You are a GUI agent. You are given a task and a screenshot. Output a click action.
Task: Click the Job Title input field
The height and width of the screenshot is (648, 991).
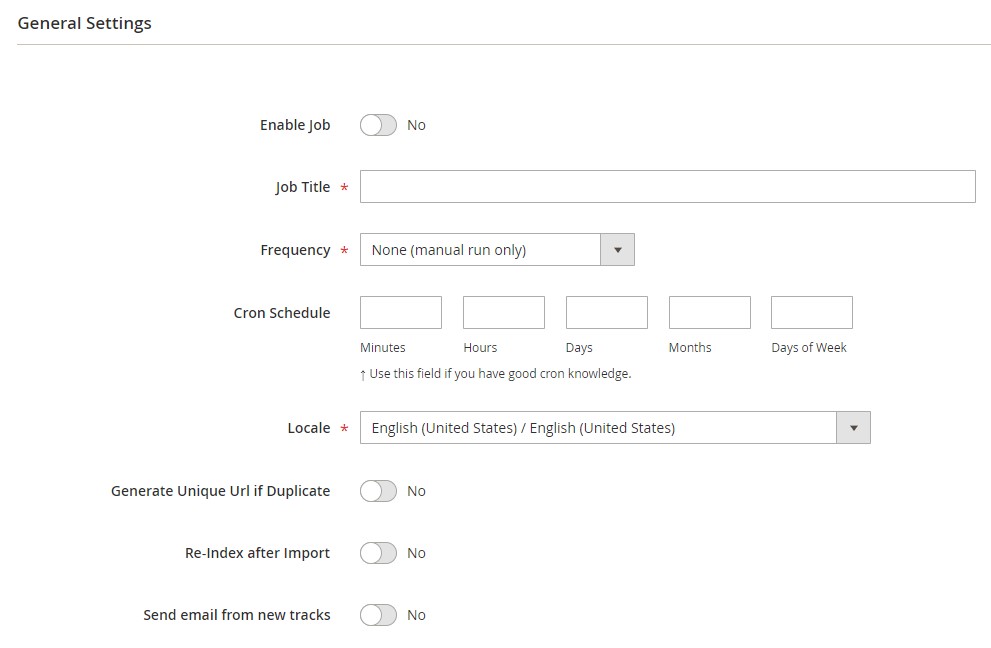click(x=667, y=186)
